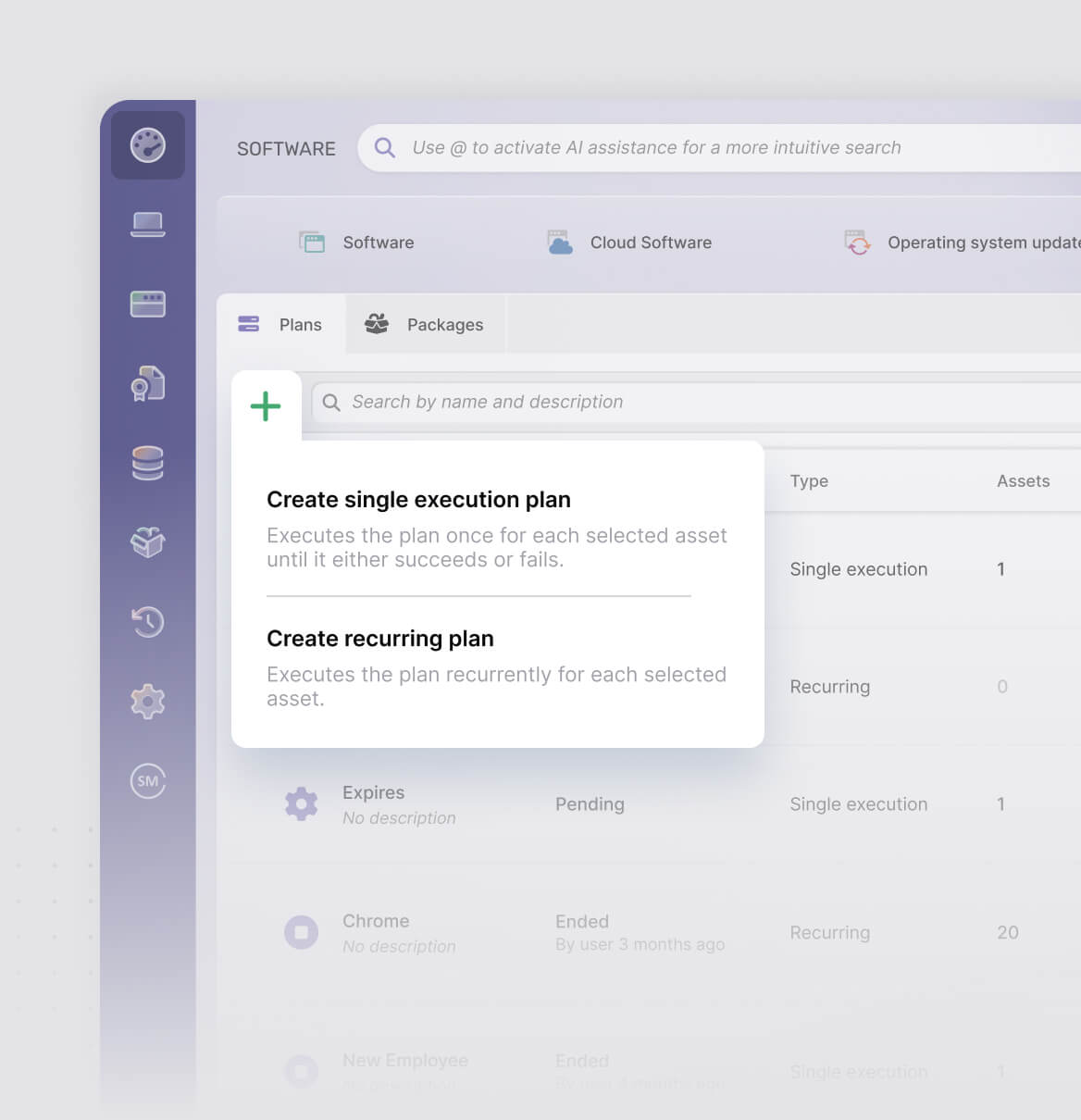This screenshot has height=1120, width=1081.
Task: Click the magnifier icon in the AI search bar
Action: [384, 146]
